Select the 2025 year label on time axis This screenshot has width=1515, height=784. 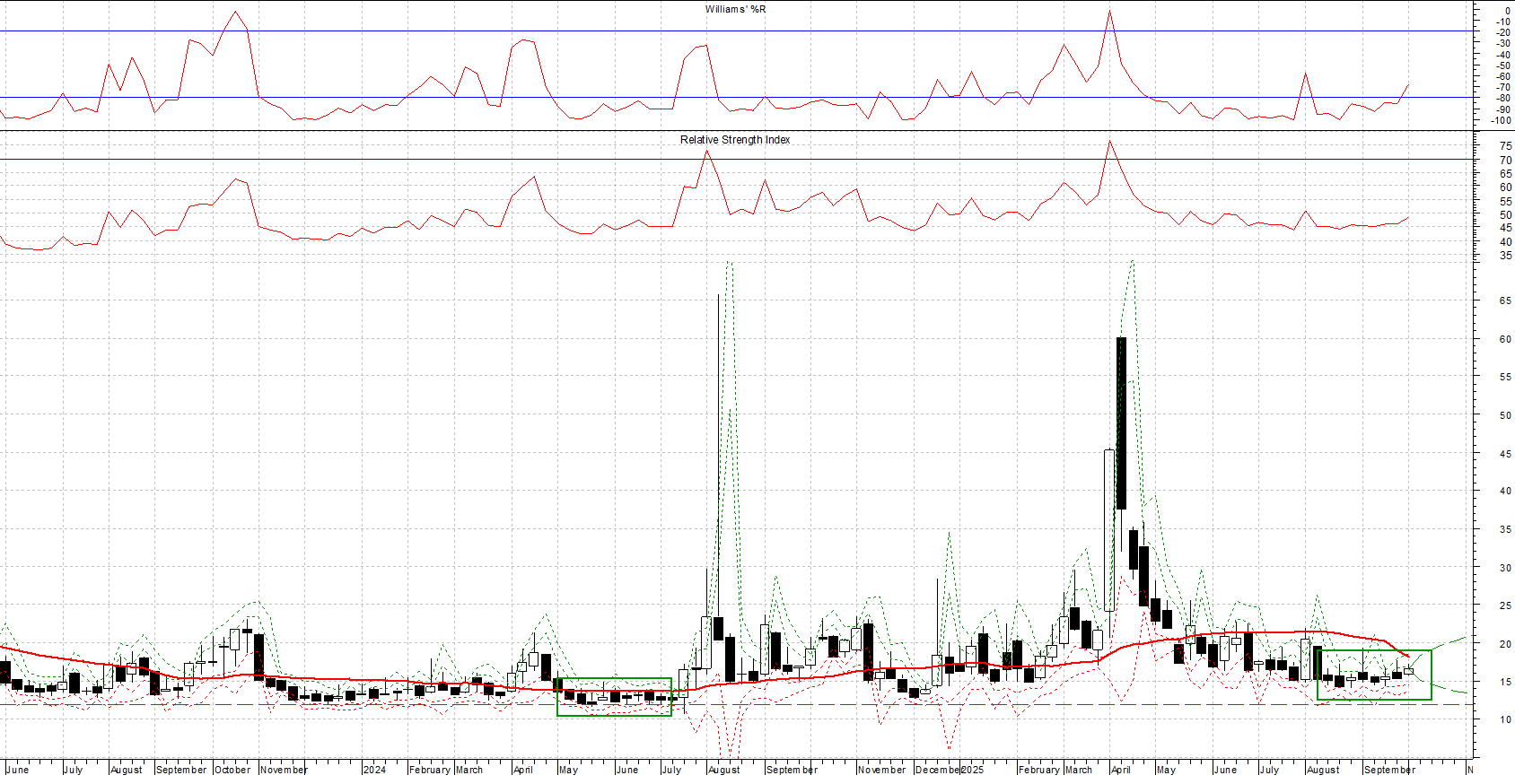pos(972,770)
